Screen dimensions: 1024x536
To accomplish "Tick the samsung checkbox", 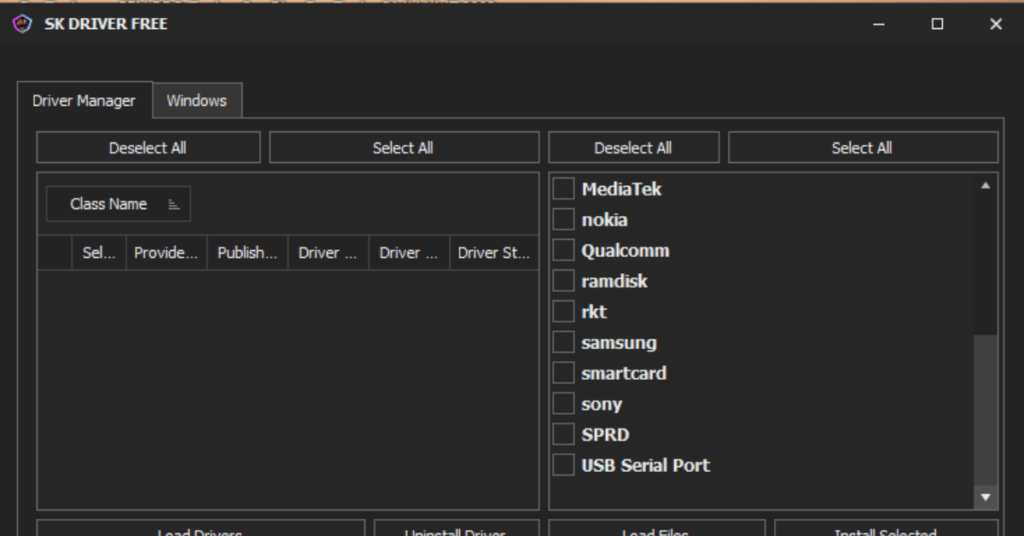I will click(564, 342).
